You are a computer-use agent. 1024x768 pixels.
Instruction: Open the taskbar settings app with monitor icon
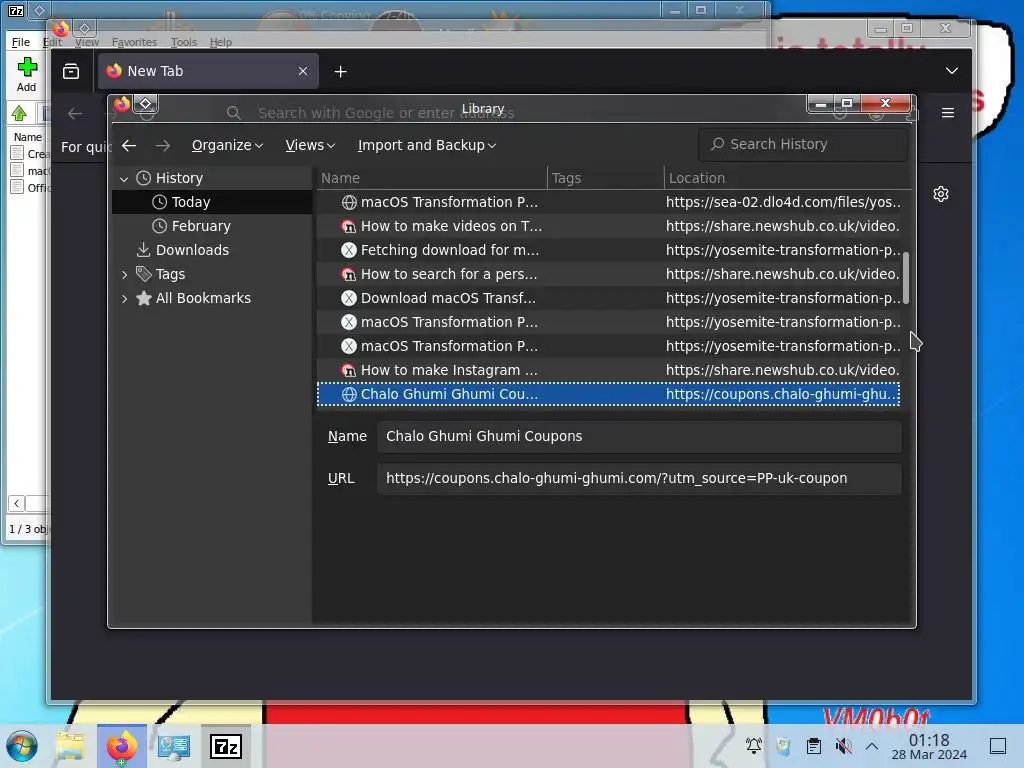coord(174,746)
